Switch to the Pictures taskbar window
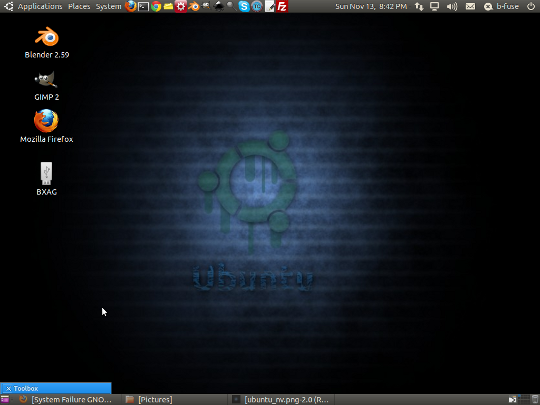 point(174,399)
